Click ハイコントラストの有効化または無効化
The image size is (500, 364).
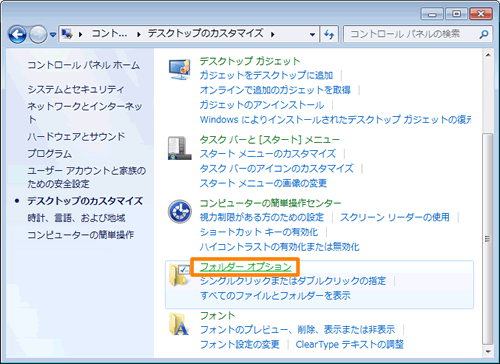(279, 247)
